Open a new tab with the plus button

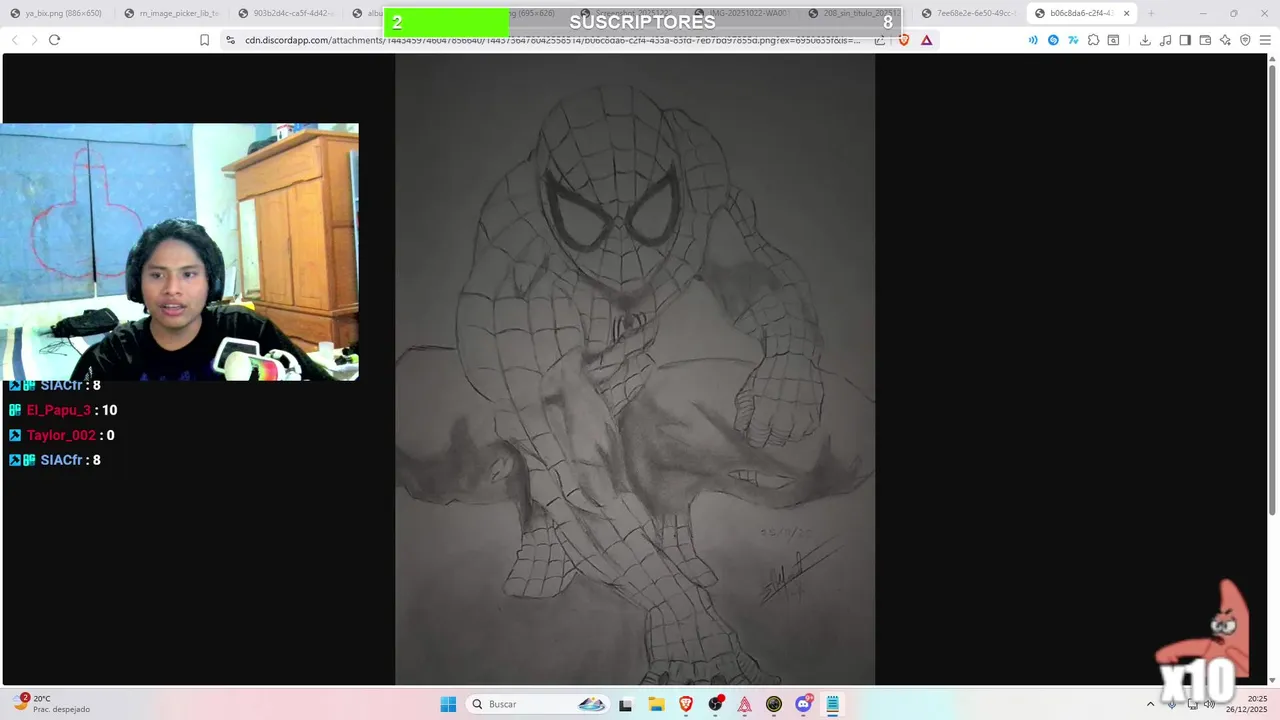click(1151, 13)
